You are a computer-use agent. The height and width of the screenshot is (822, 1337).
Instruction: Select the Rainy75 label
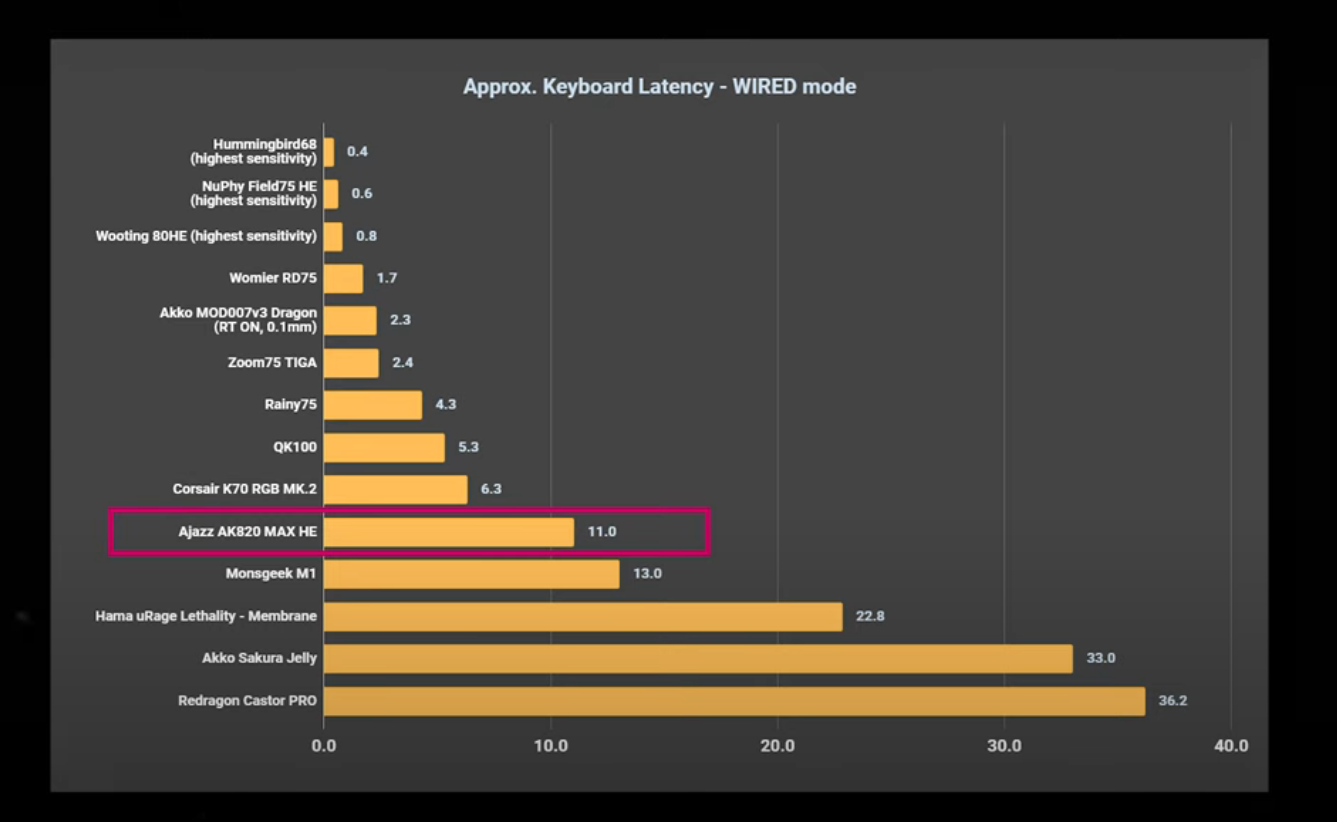[290, 404]
